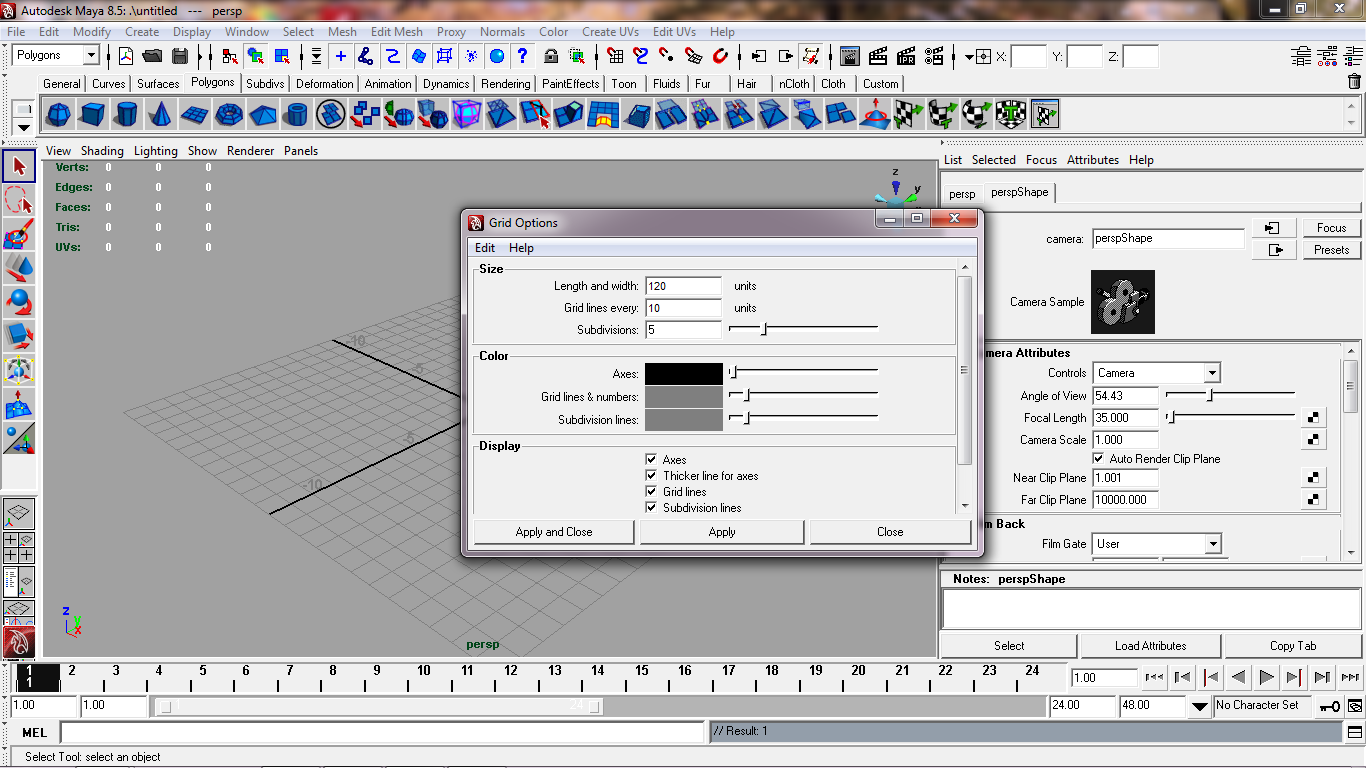Click the Apply and Close button
This screenshot has height=768, width=1366.
click(554, 532)
